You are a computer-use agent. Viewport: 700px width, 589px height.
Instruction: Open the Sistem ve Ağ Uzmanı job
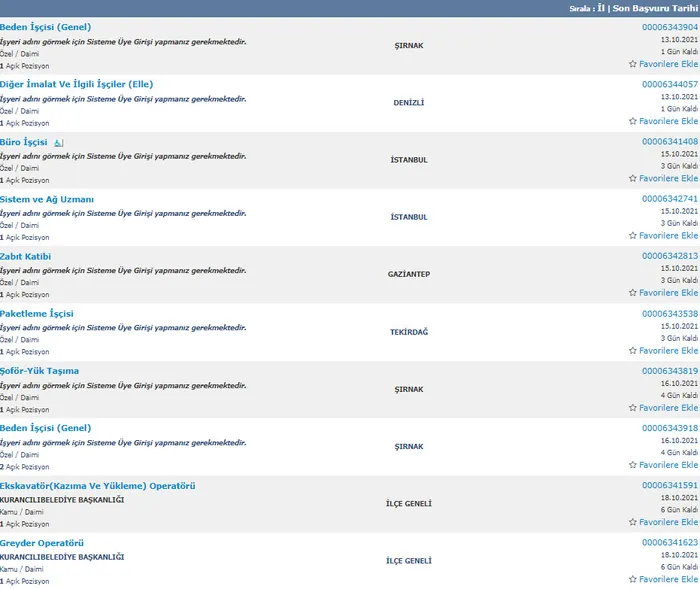click(x=47, y=199)
